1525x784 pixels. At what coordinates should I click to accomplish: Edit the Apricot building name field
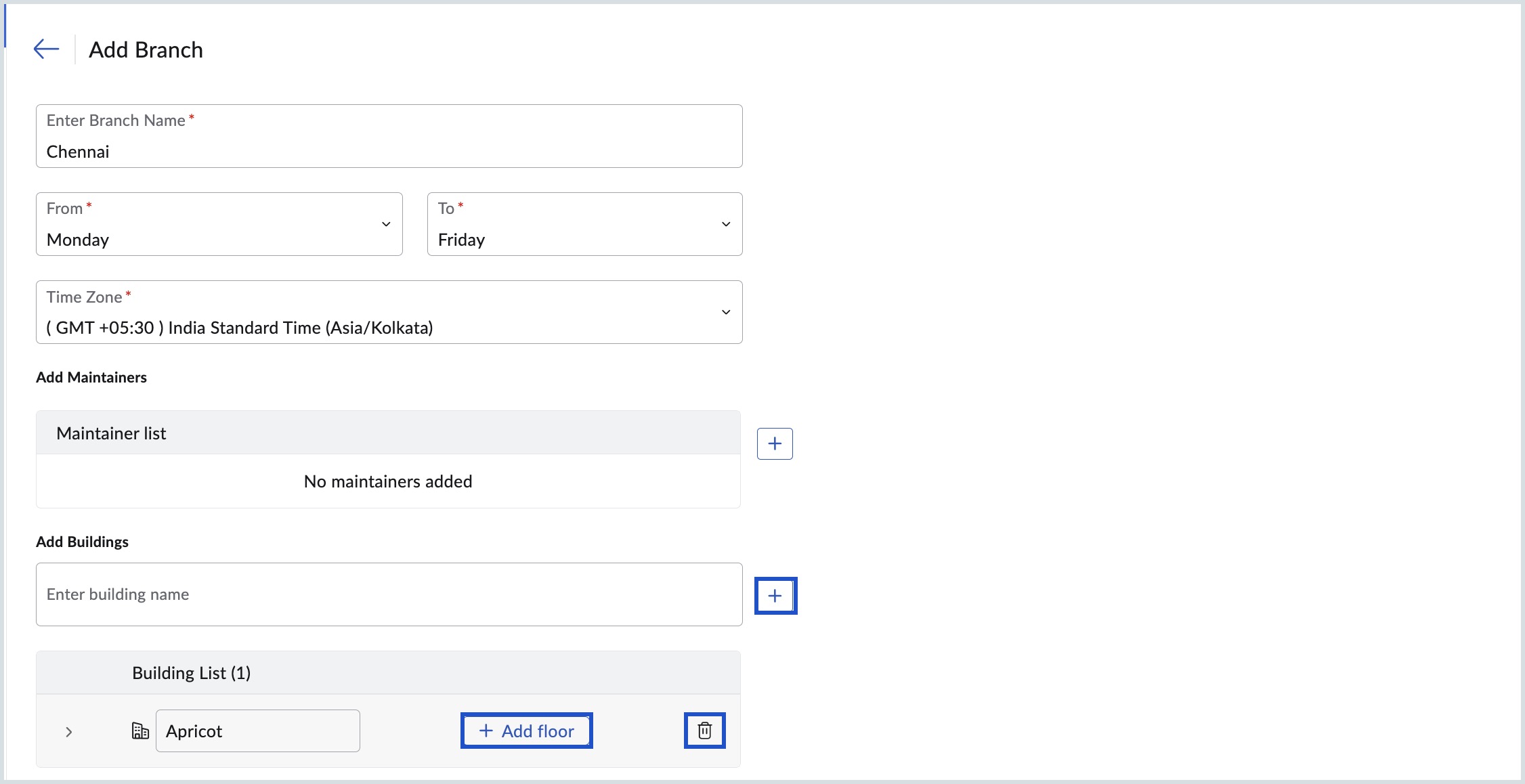pyautogui.click(x=257, y=731)
